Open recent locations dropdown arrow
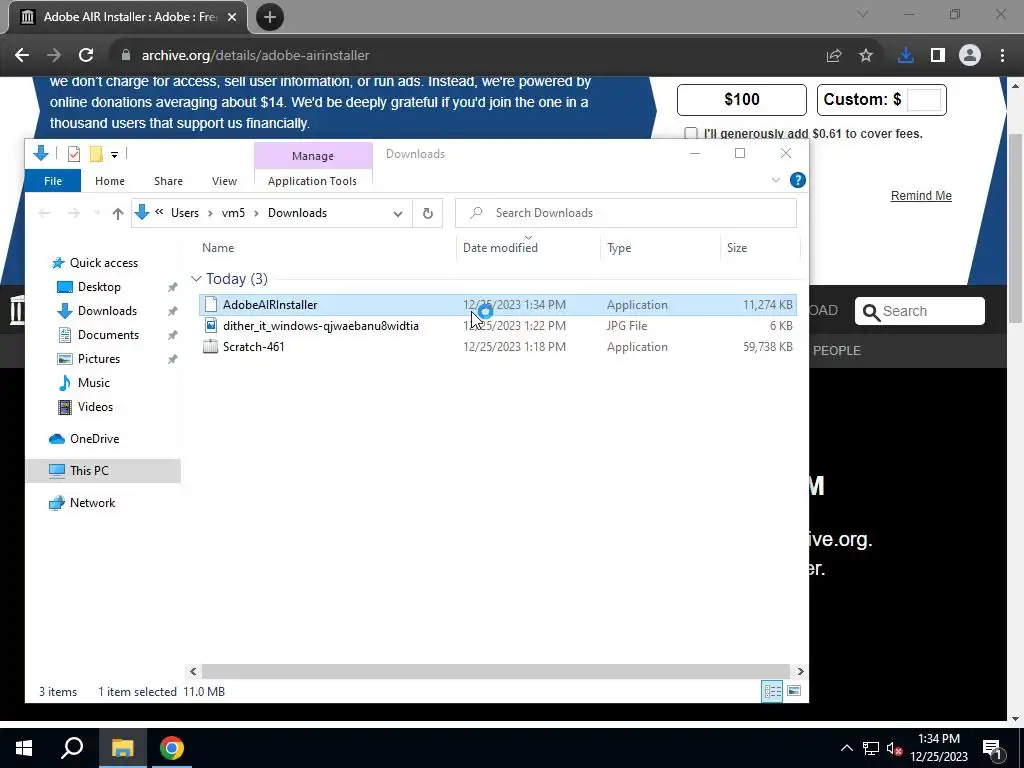The image size is (1024, 768). click(97, 214)
